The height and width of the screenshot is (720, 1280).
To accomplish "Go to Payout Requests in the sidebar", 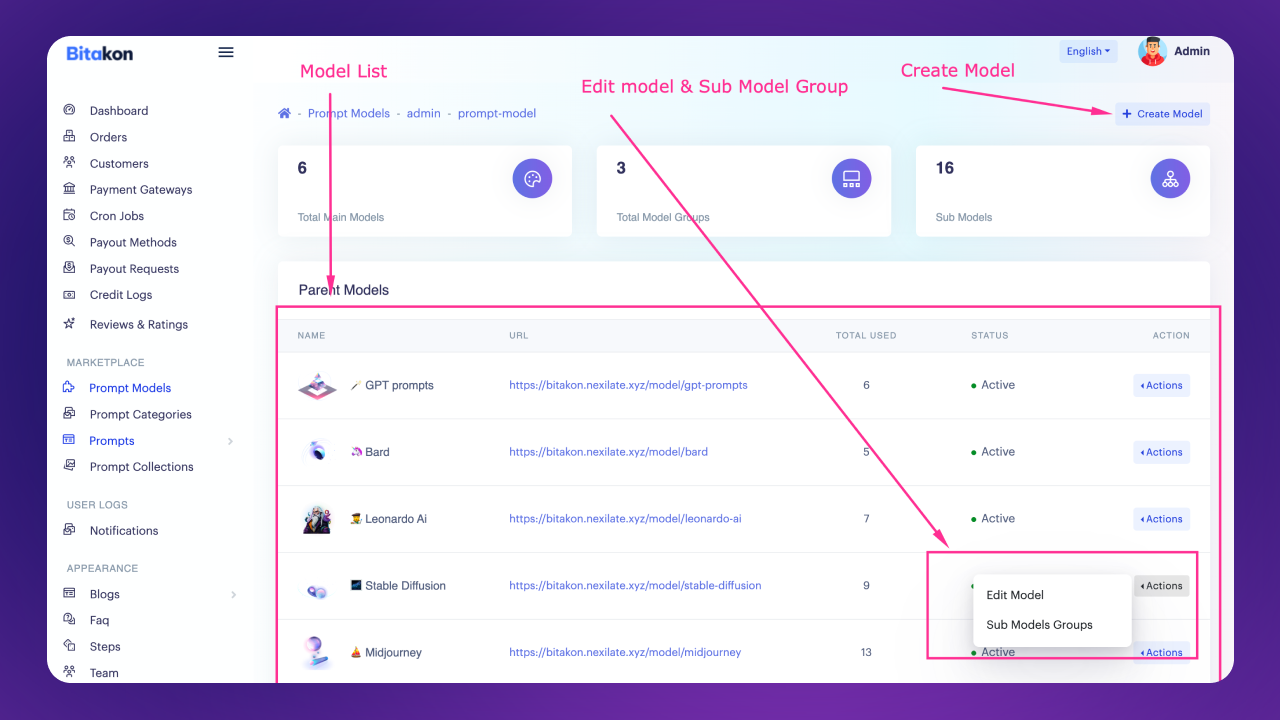I will (x=134, y=269).
